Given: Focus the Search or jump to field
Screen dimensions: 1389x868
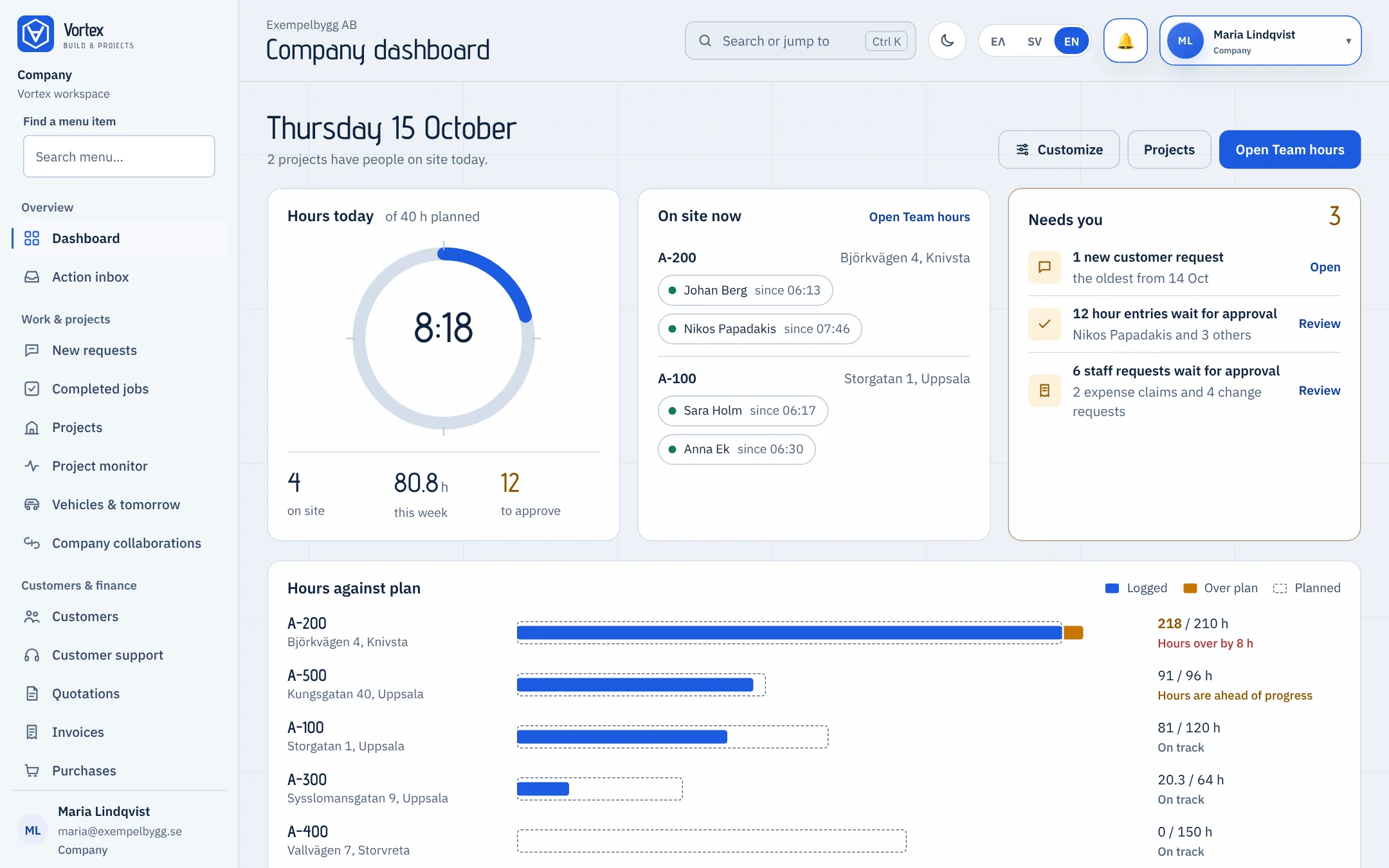Looking at the screenshot, I should tap(800, 41).
